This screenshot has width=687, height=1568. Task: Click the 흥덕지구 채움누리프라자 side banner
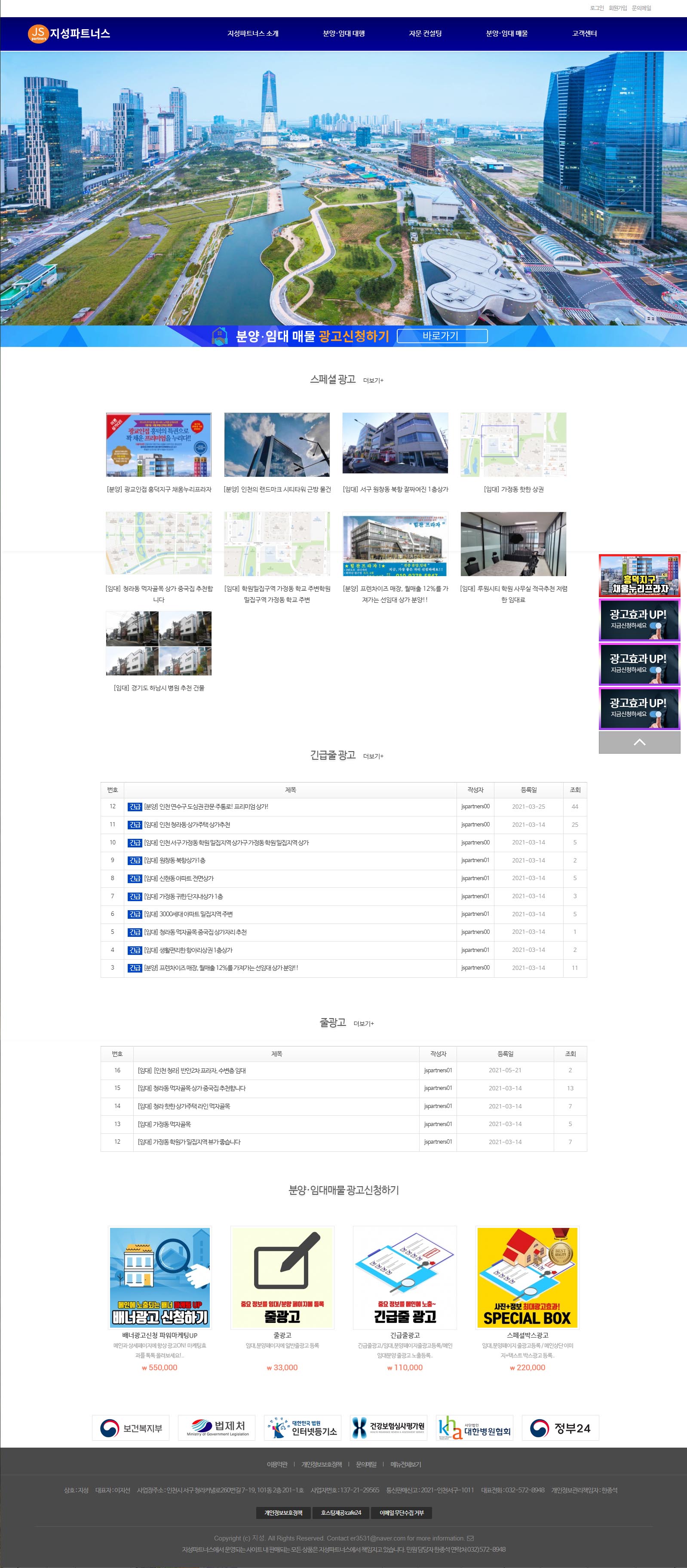(639, 575)
